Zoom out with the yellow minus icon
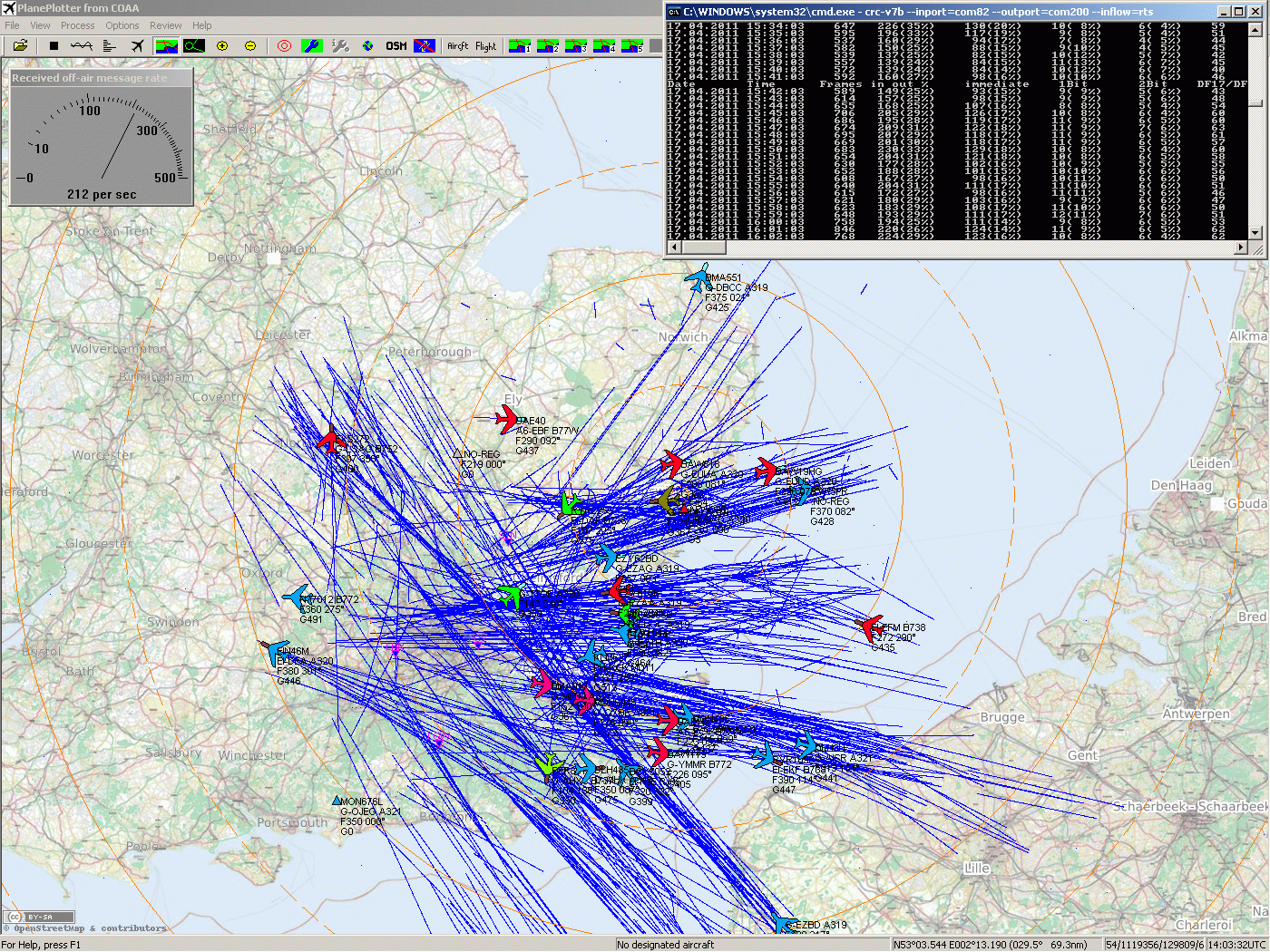The image size is (1270, 952). pyautogui.click(x=250, y=45)
